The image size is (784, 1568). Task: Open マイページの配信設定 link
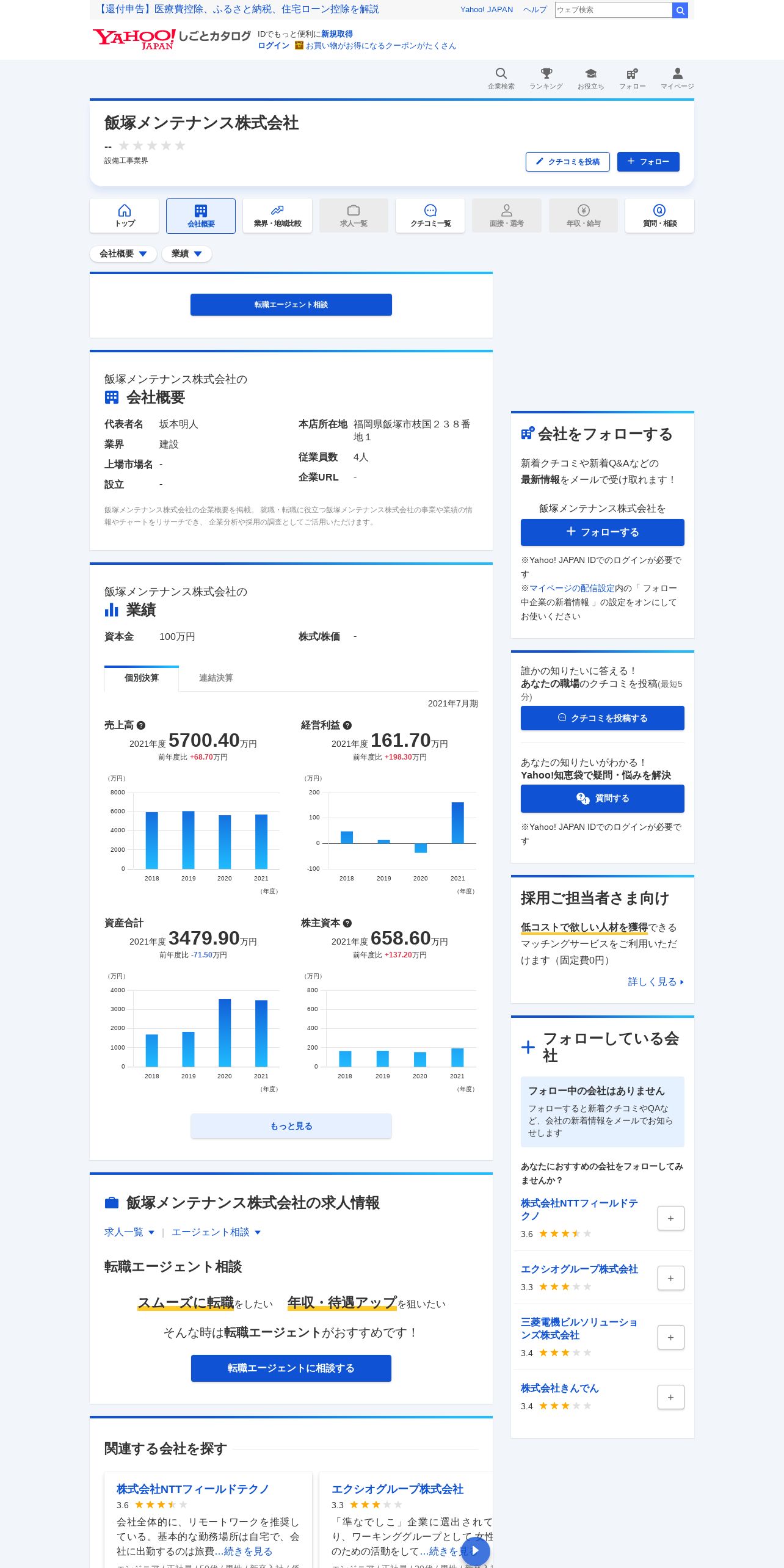click(572, 588)
